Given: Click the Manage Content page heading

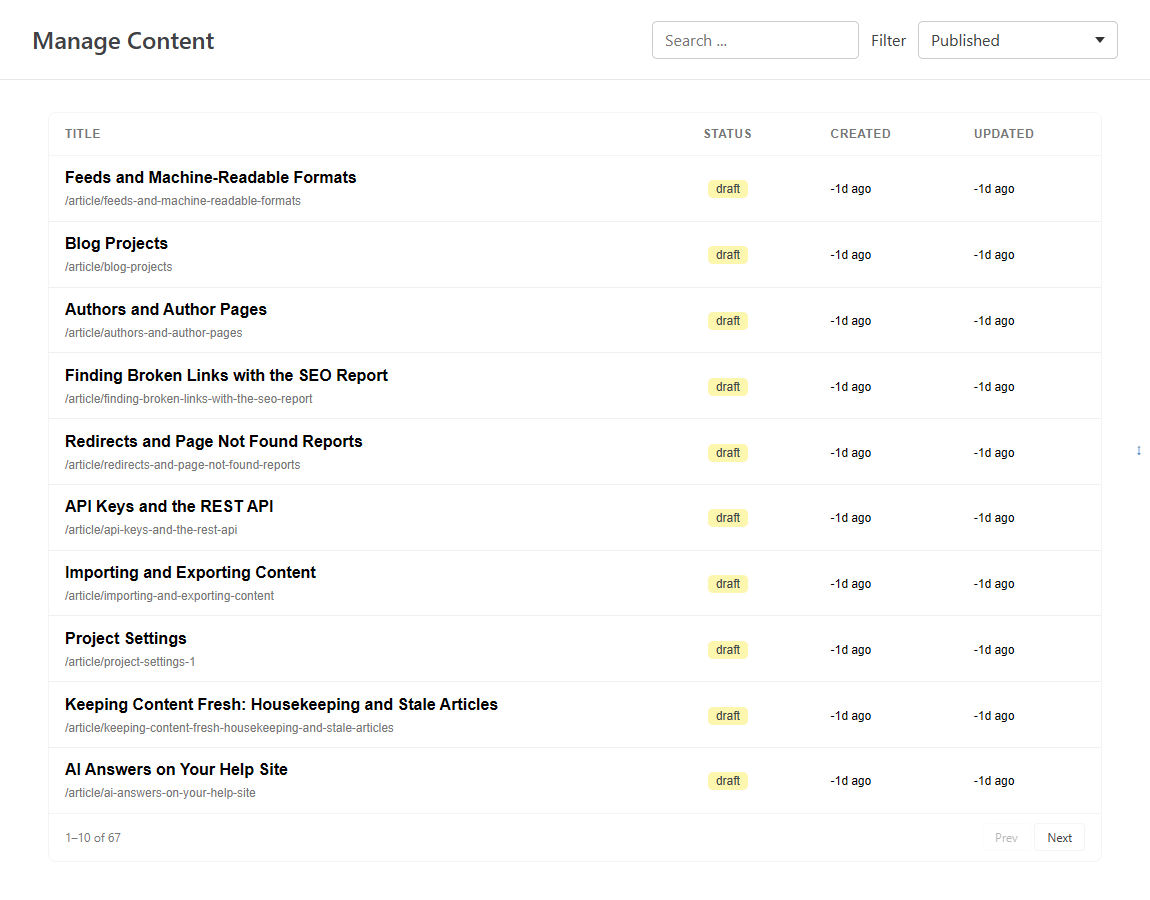Looking at the screenshot, I should pyautogui.click(x=123, y=41).
